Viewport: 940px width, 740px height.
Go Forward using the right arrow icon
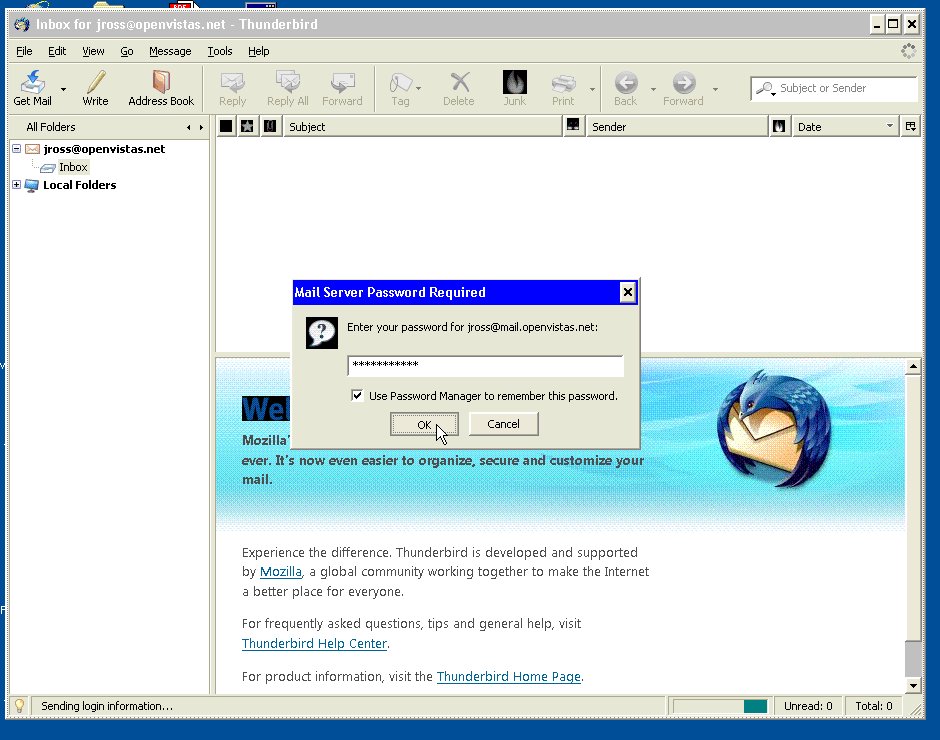(683, 83)
